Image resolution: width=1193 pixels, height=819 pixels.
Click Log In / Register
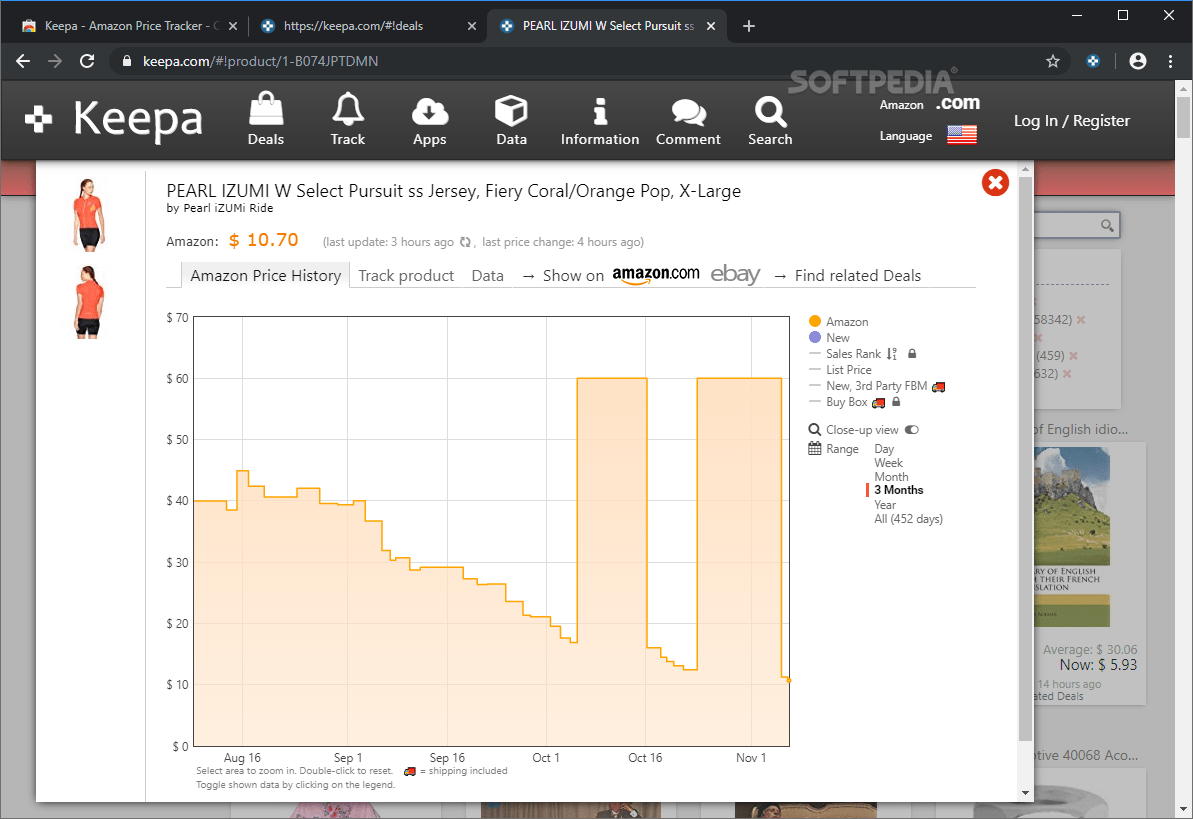point(1071,120)
